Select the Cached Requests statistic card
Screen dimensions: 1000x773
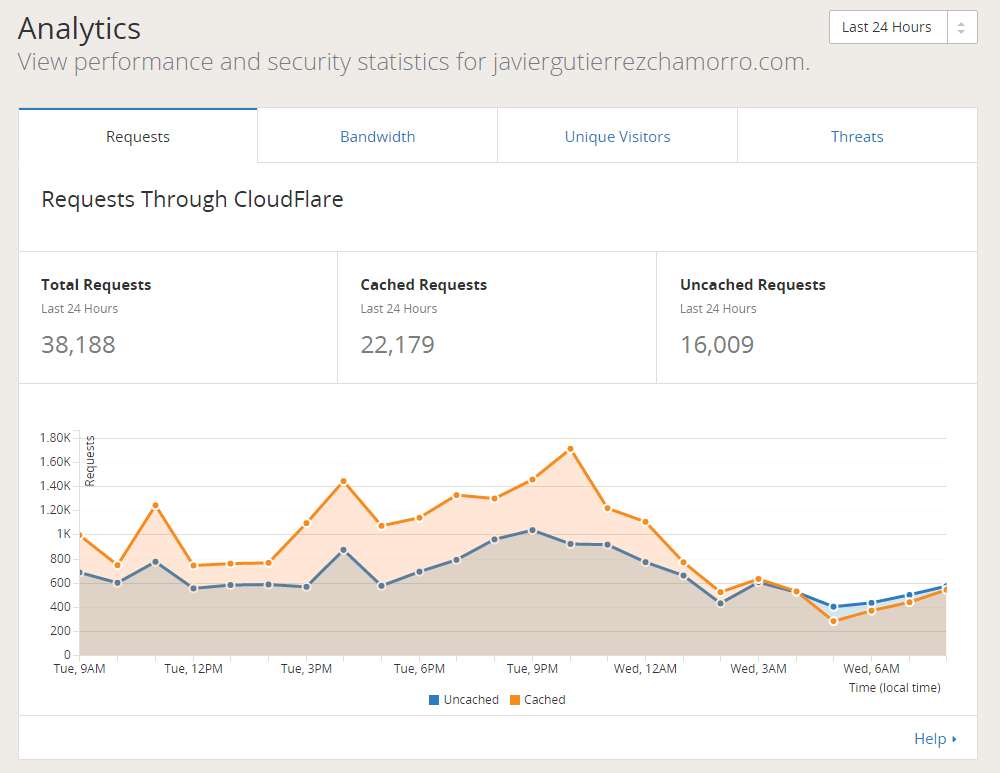pyautogui.click(x=497, y=318)
